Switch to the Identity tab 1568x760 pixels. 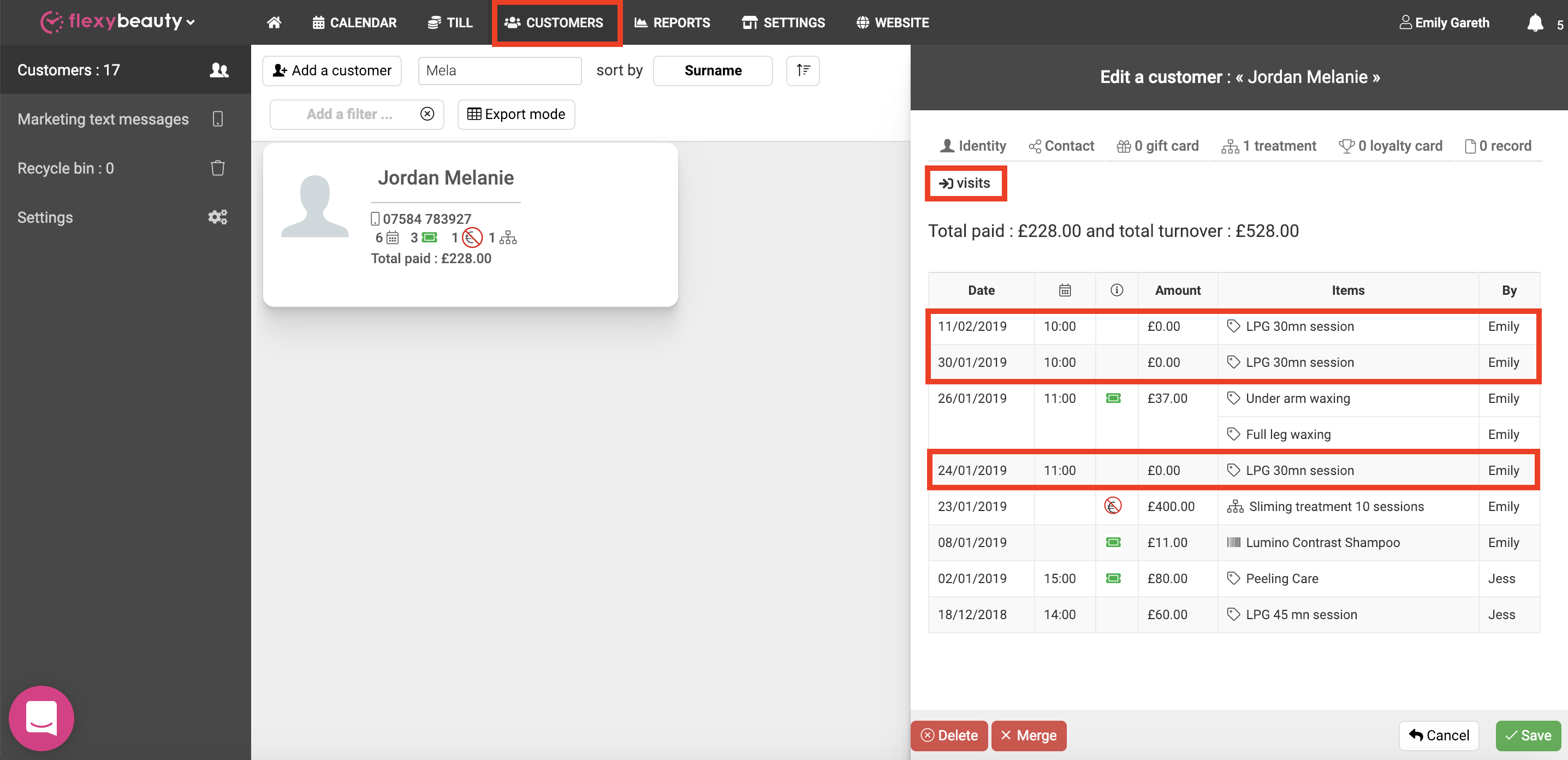click(x=973, y=146)
